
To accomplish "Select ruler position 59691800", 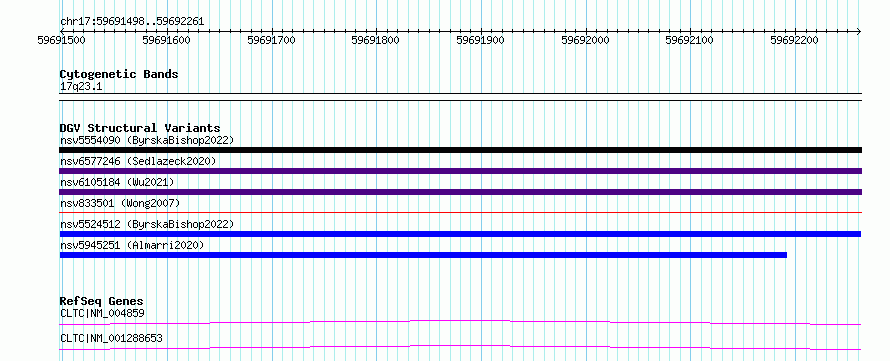I will (x=376, y=40).
